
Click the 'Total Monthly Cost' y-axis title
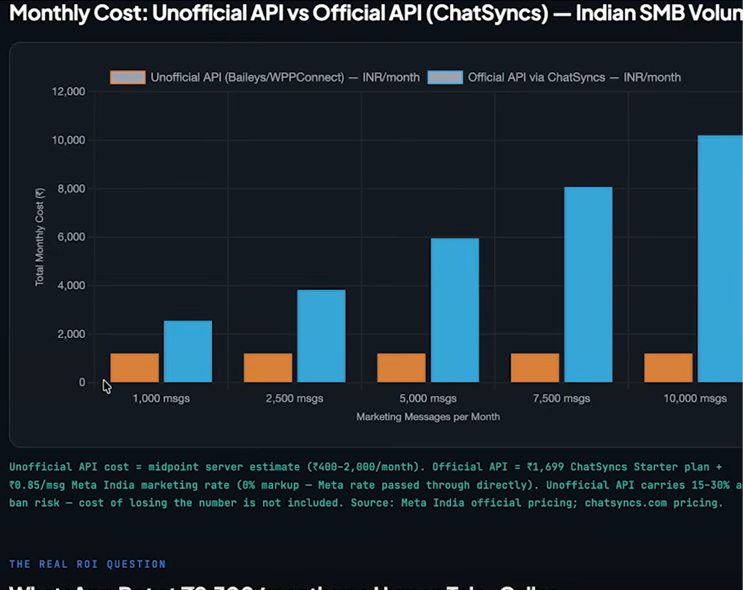[x=39, y=237]
